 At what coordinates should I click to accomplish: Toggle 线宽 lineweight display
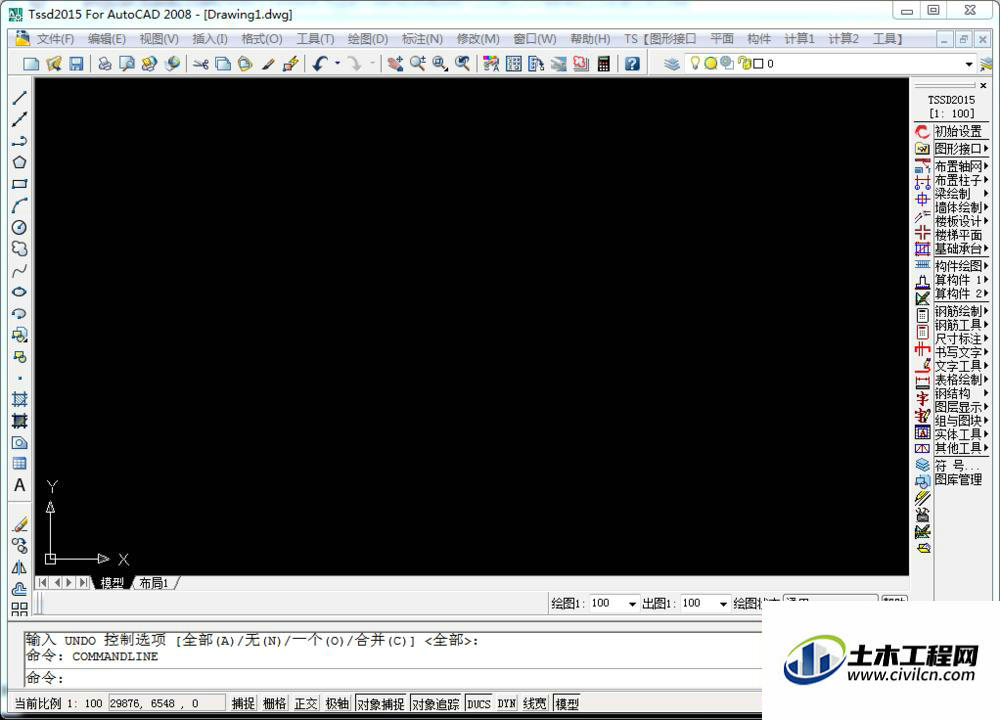[534, 703]
